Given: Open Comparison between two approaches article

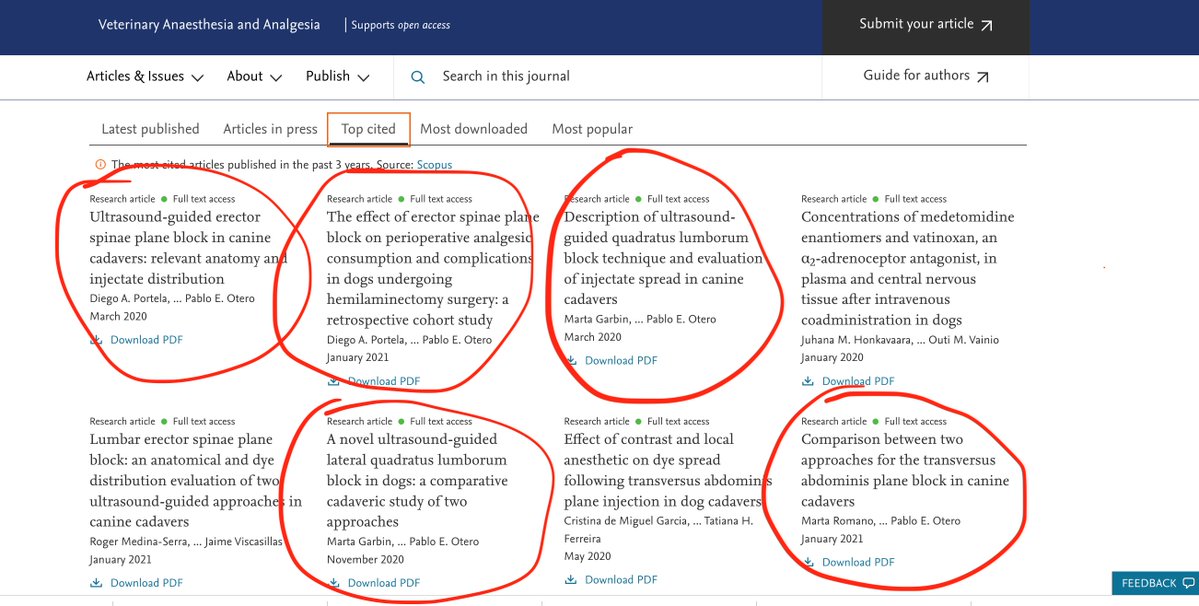Looking at the screenshot, I should pyautogui.click(x=905, y=470).
